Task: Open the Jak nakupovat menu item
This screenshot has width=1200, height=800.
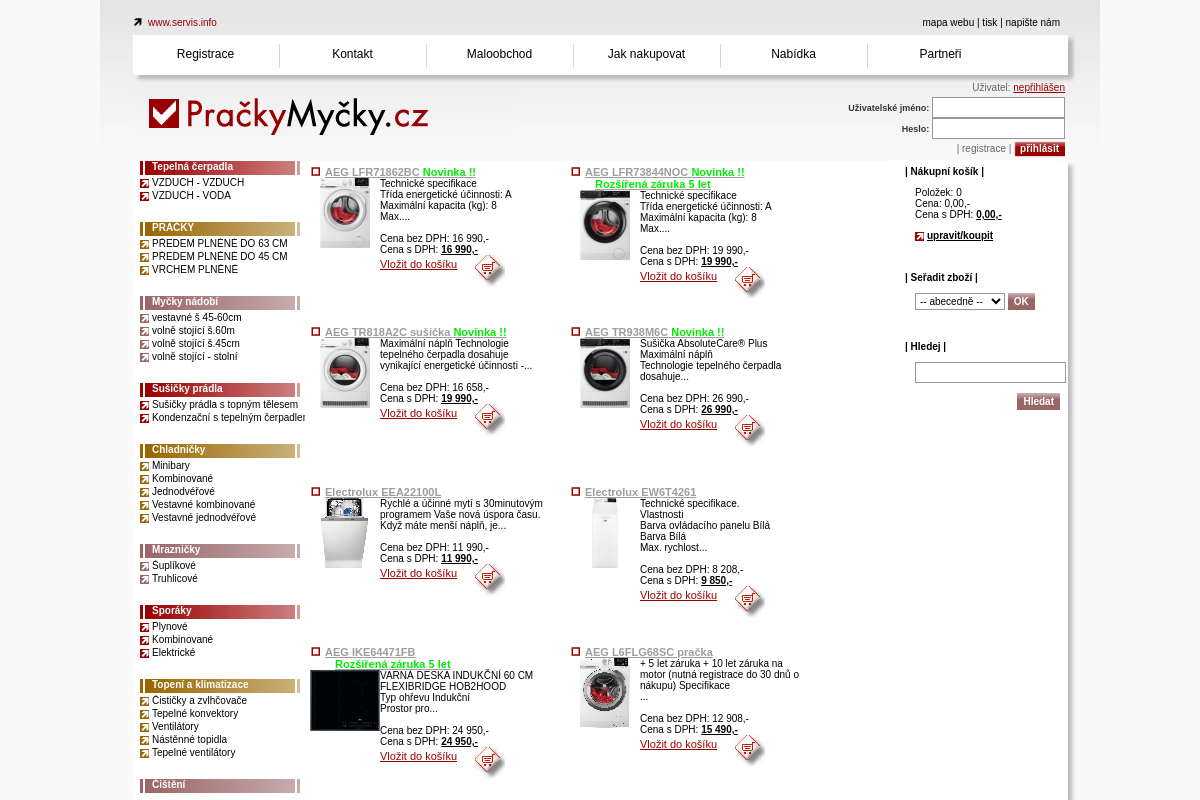Action: pos(646,54)
